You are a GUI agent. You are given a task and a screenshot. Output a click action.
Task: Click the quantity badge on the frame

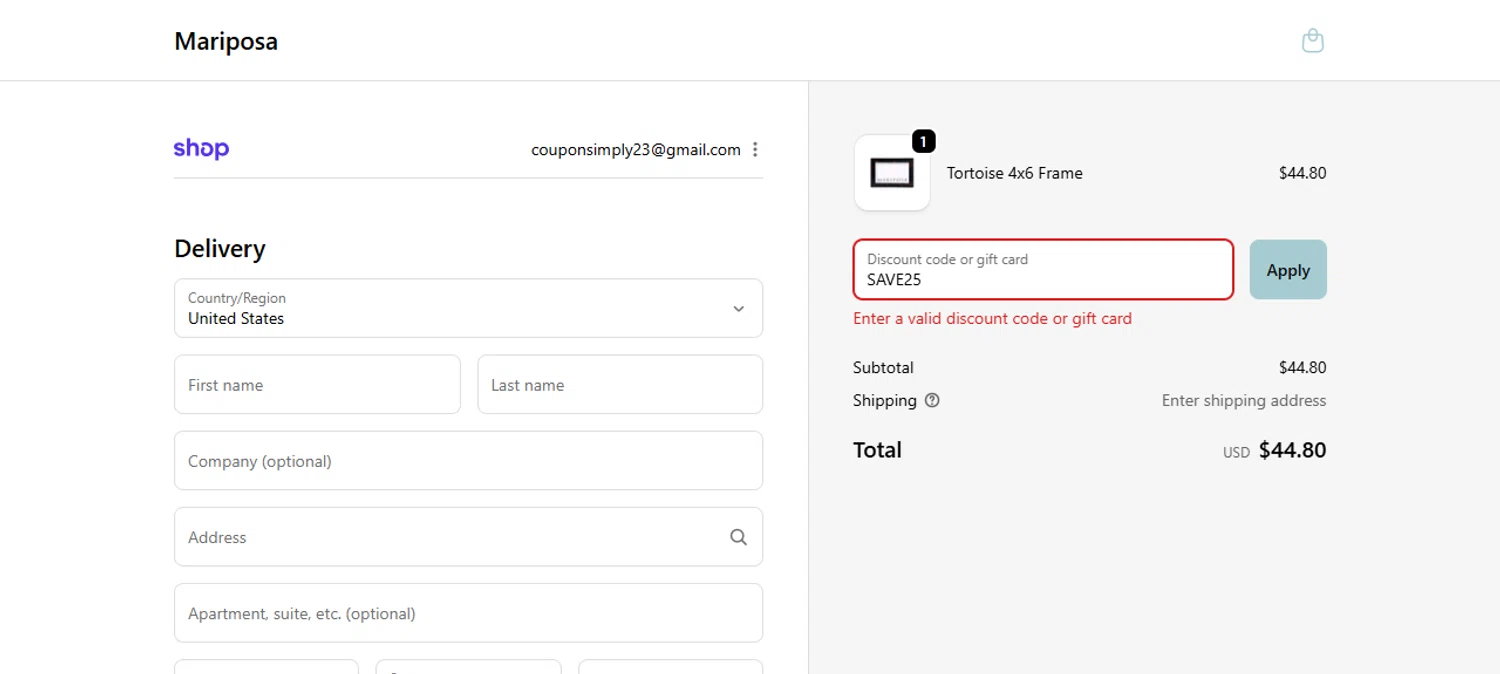[923, 141]
